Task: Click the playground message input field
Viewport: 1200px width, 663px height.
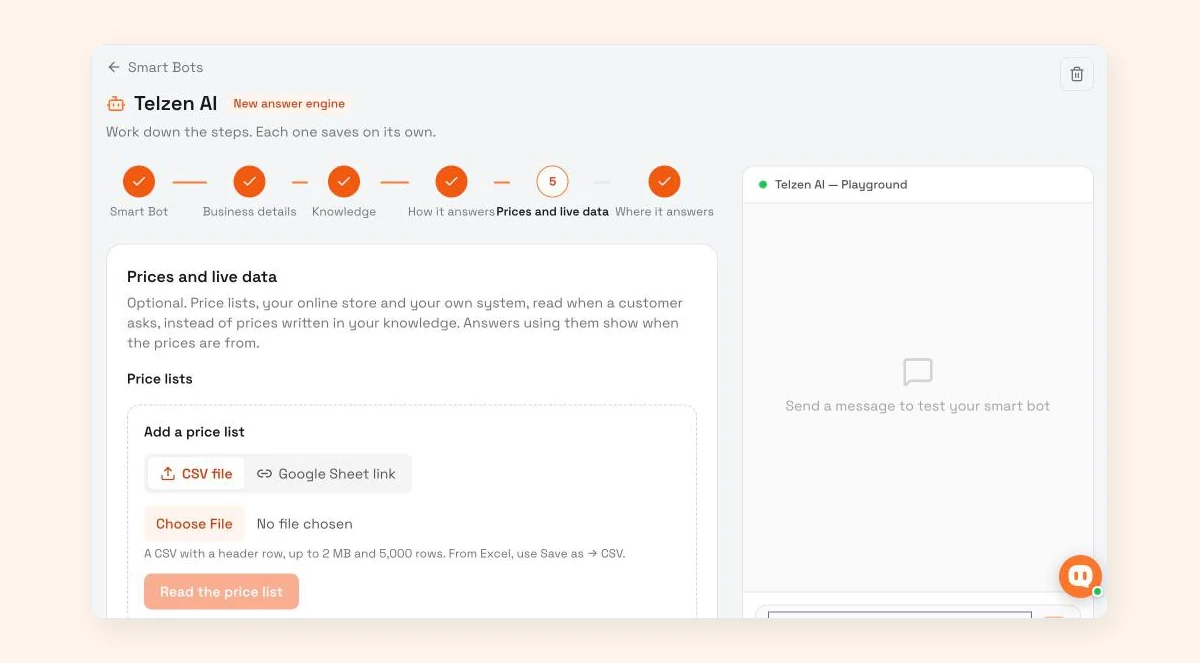Action: pos(899,614)
